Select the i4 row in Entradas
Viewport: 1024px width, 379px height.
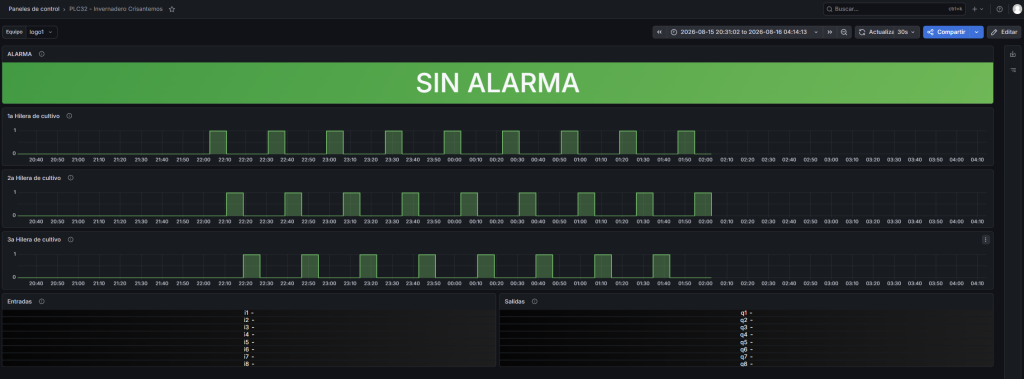pos(249,335)
